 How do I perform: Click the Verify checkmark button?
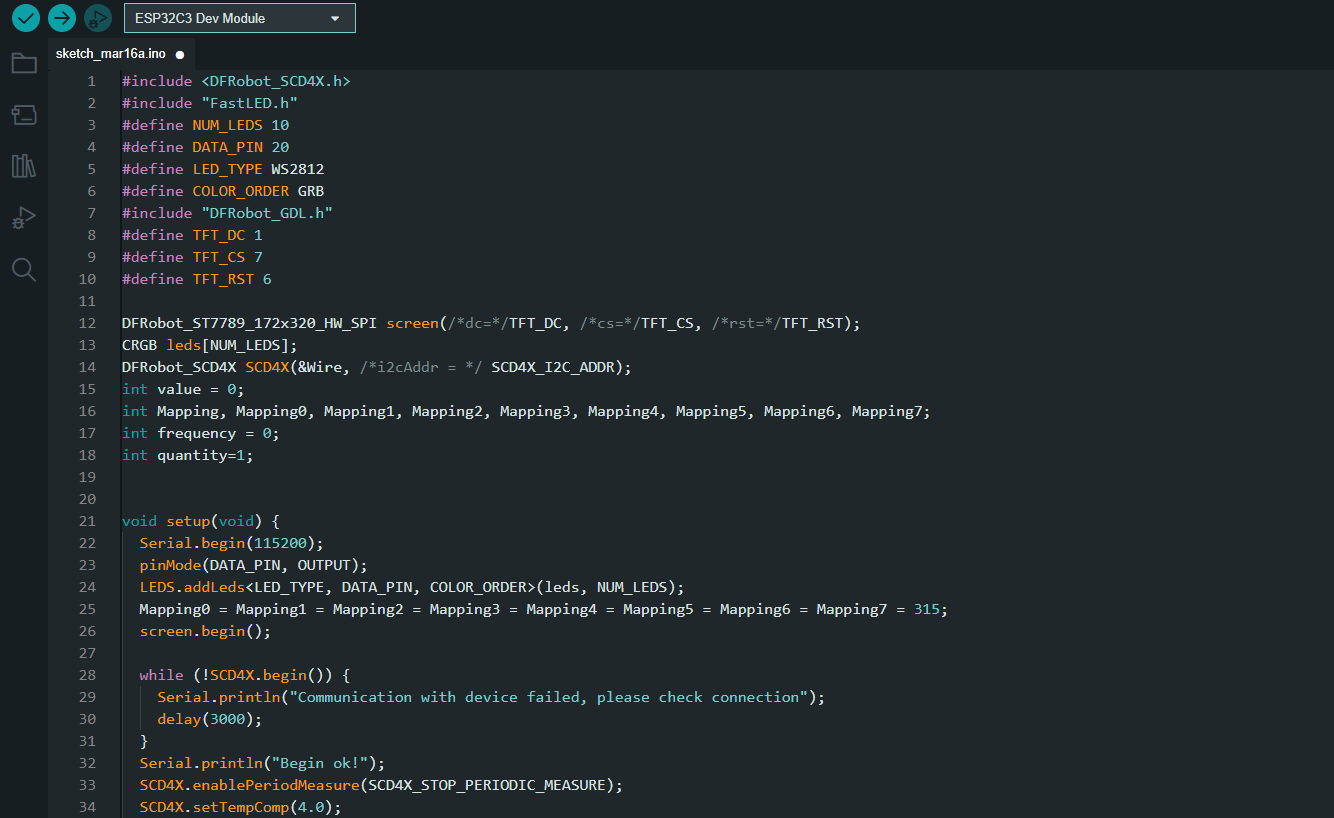(26, 17)
